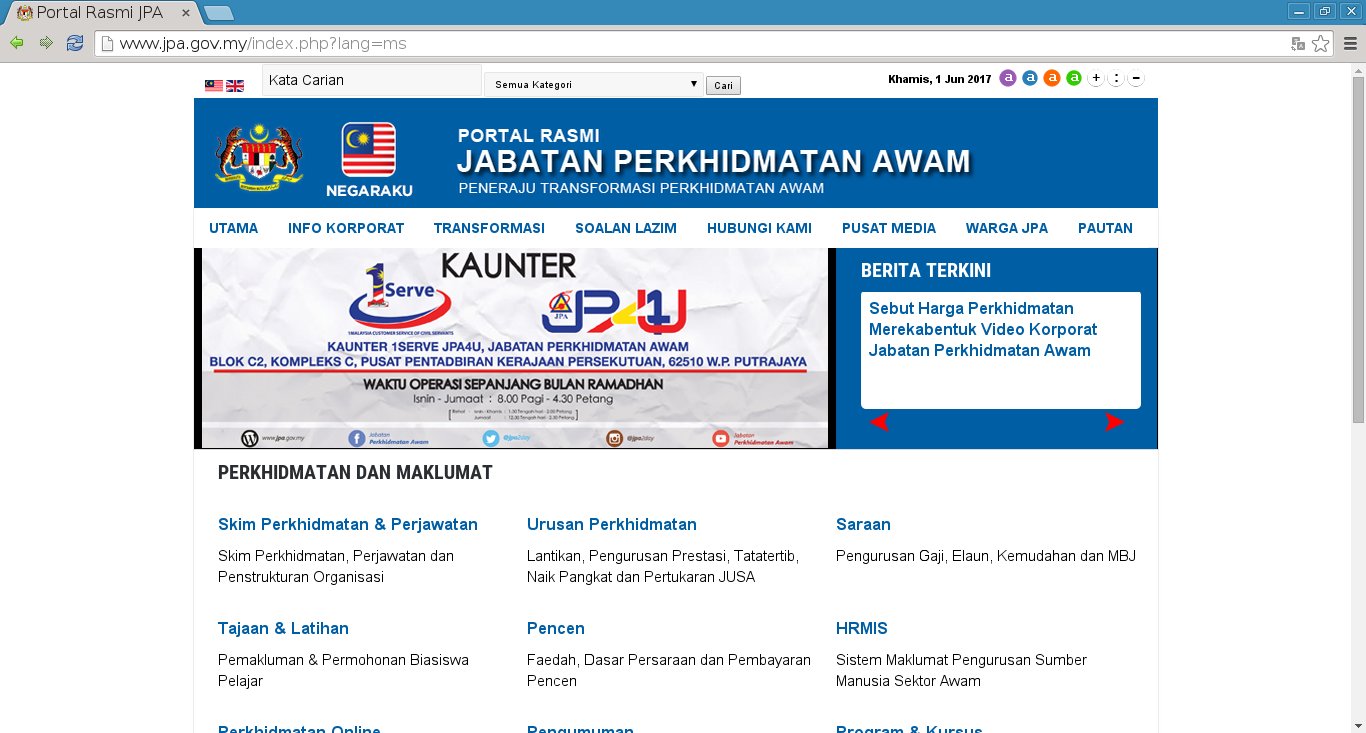Open the translate page icon in the address bar
This screenshot has height=733, width=1366.
pos(1298,43)
